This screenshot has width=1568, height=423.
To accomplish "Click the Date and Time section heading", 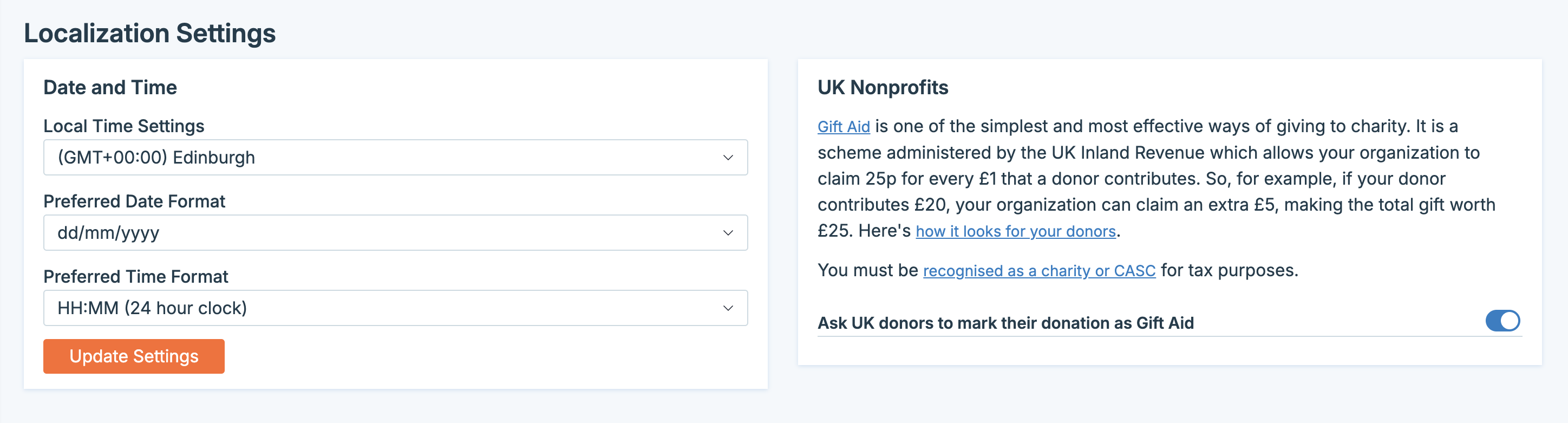I will click(110, 88).
